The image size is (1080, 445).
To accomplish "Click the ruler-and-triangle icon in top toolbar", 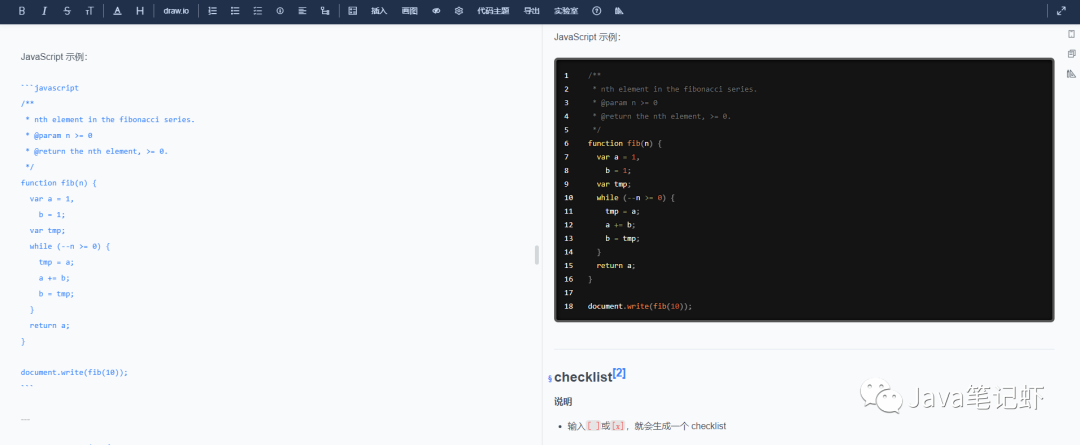I will 619,11.
